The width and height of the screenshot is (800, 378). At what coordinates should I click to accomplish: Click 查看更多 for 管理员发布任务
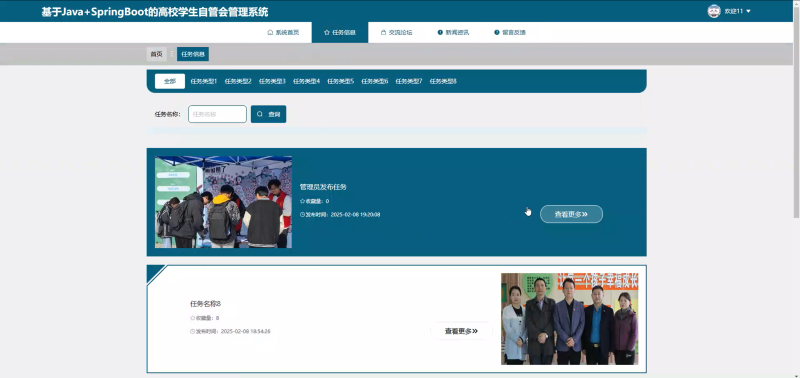[571, 214]
